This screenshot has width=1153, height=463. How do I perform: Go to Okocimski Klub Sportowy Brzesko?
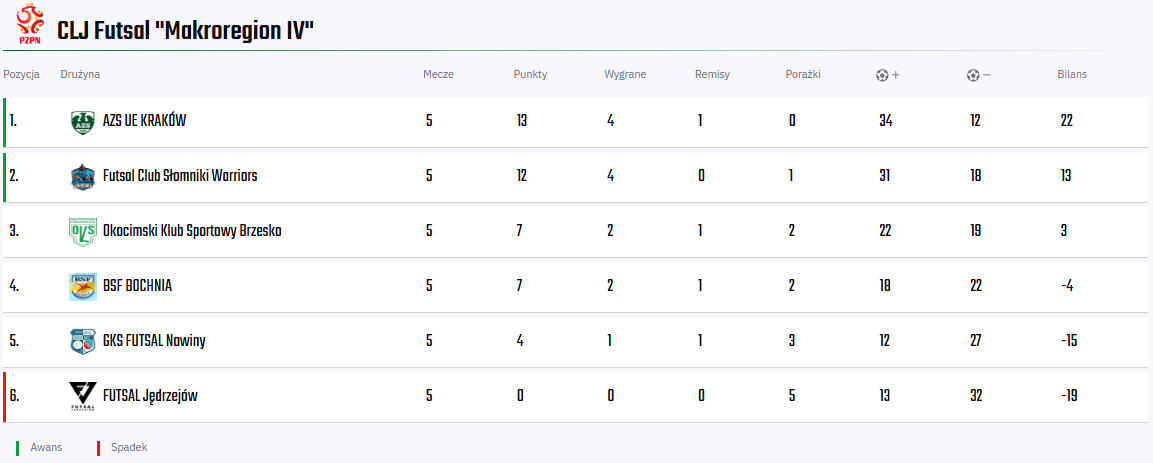pyautogui.click(x=192, y=231)
